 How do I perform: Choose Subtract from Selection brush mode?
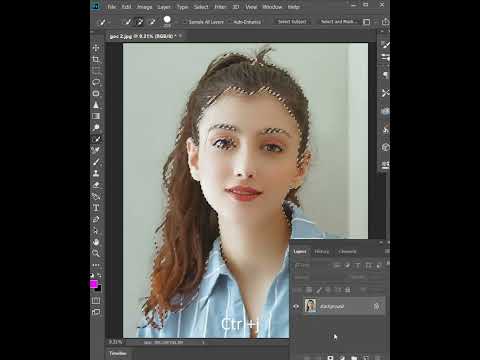pyautogui.click(x=152, y=22)
